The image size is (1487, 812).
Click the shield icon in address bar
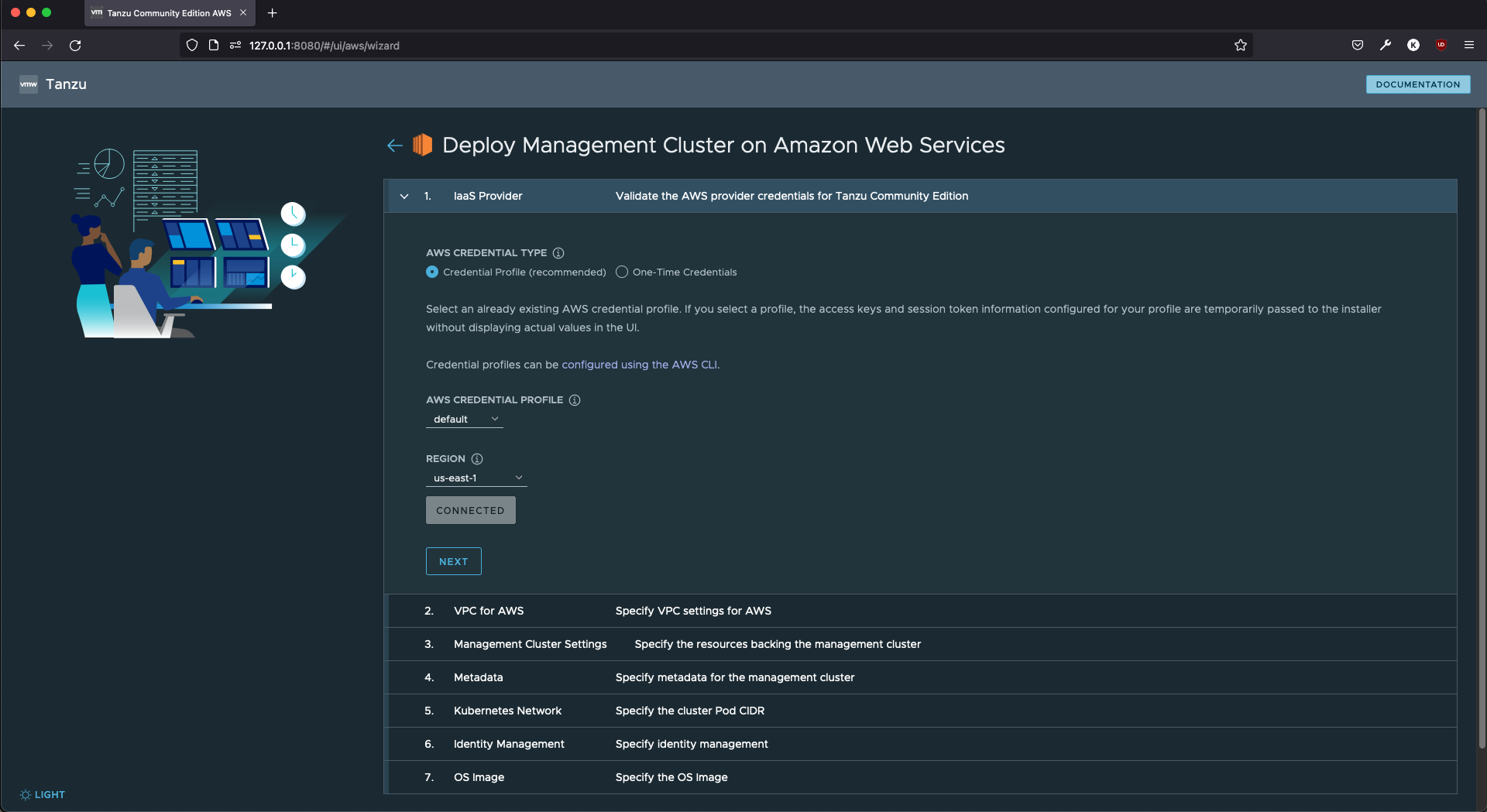pos(192,46)
